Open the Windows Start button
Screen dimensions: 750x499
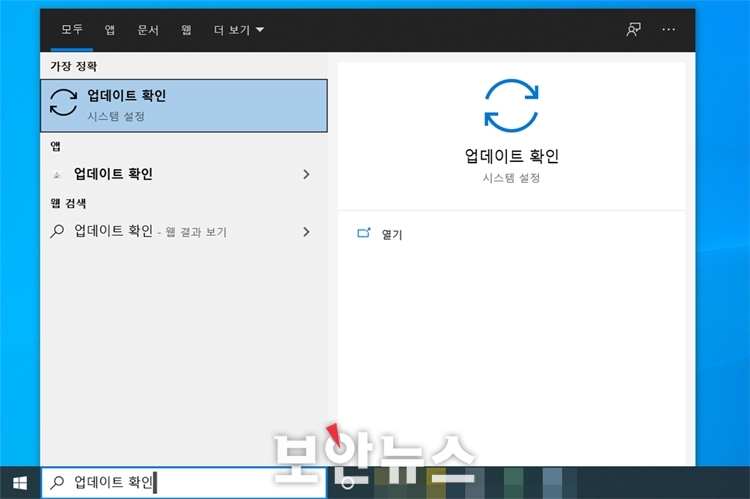pos(20,483)
